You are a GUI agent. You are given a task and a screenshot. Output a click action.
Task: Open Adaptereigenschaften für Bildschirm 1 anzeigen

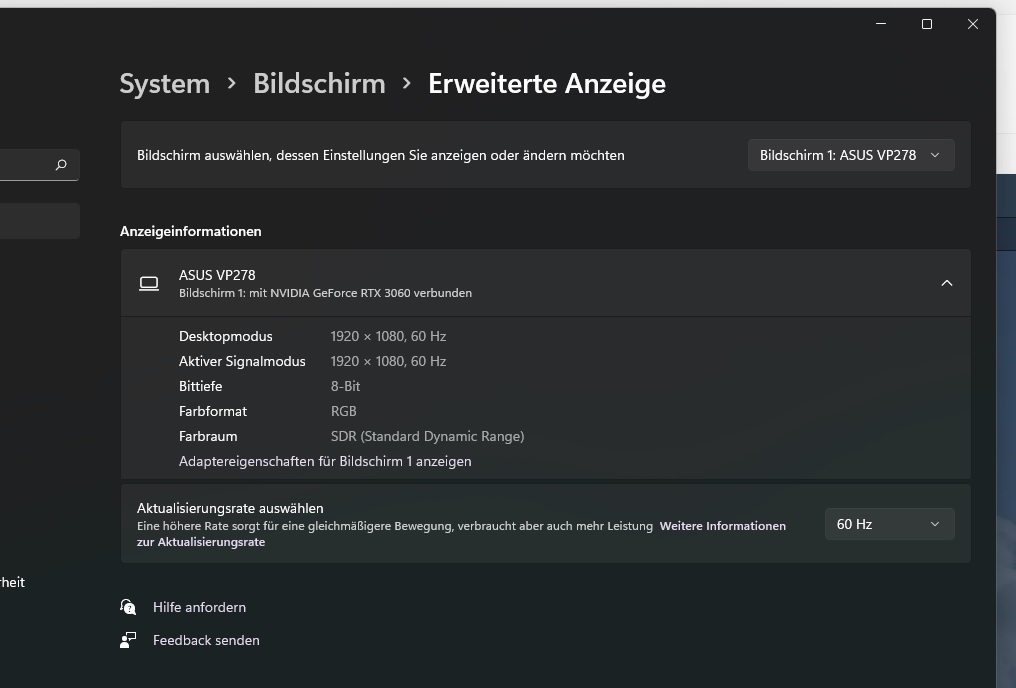pos(325,461)
